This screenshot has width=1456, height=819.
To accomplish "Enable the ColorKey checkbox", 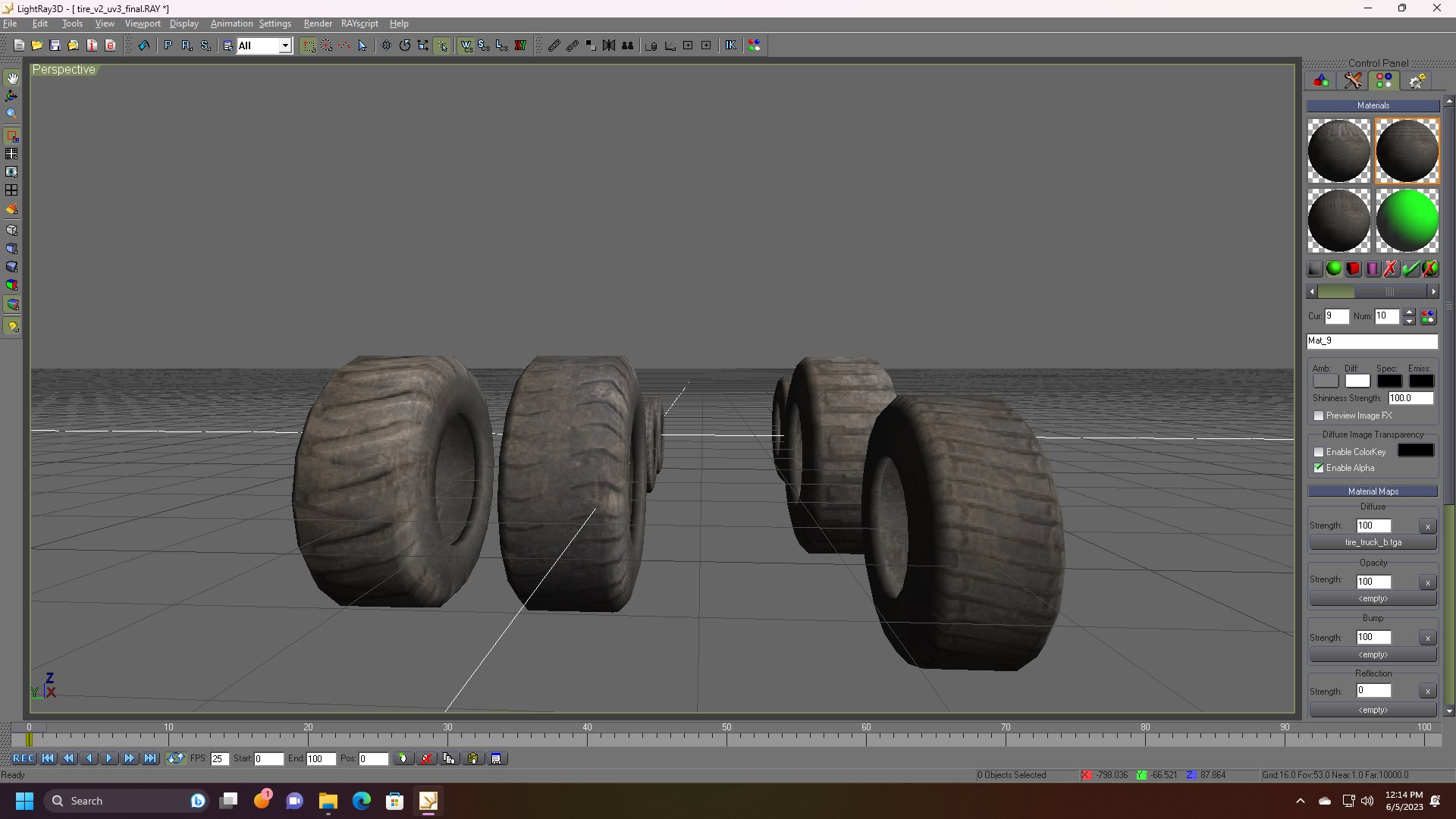I will [x=1319, y=452].
